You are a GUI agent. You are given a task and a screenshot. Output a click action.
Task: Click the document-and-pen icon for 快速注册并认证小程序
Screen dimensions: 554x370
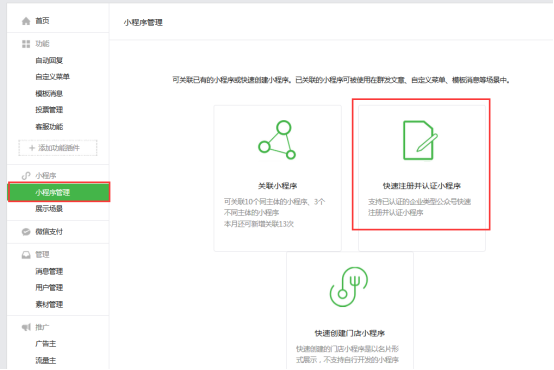click(x=420, y=140)
